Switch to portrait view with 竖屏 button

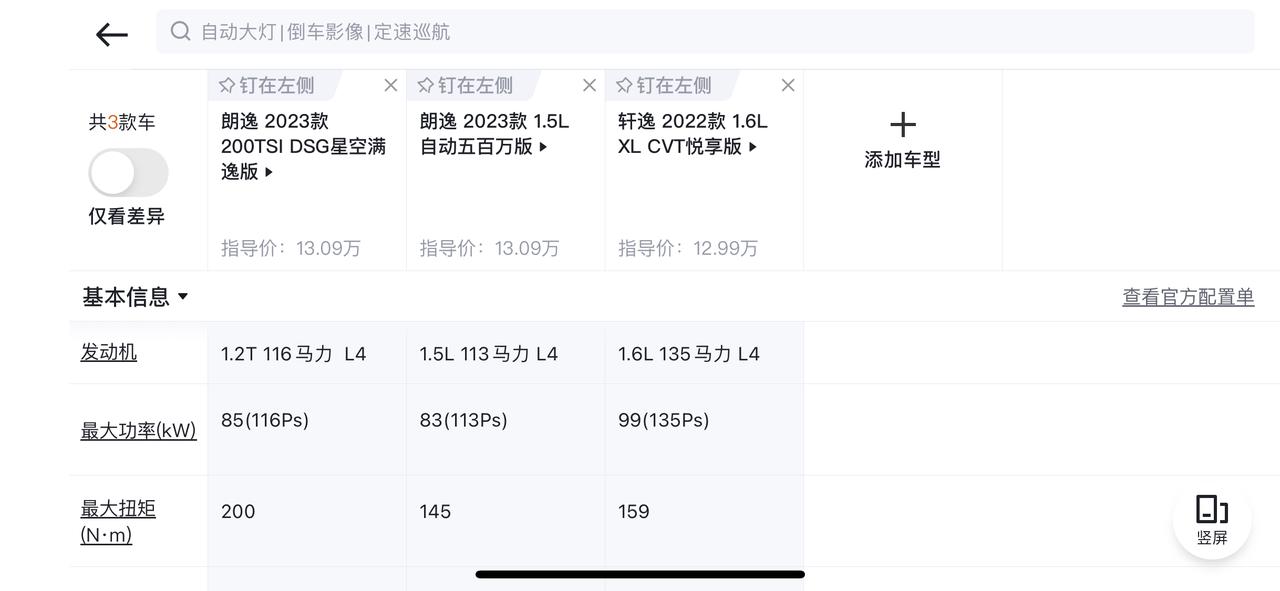(1212, 520)
